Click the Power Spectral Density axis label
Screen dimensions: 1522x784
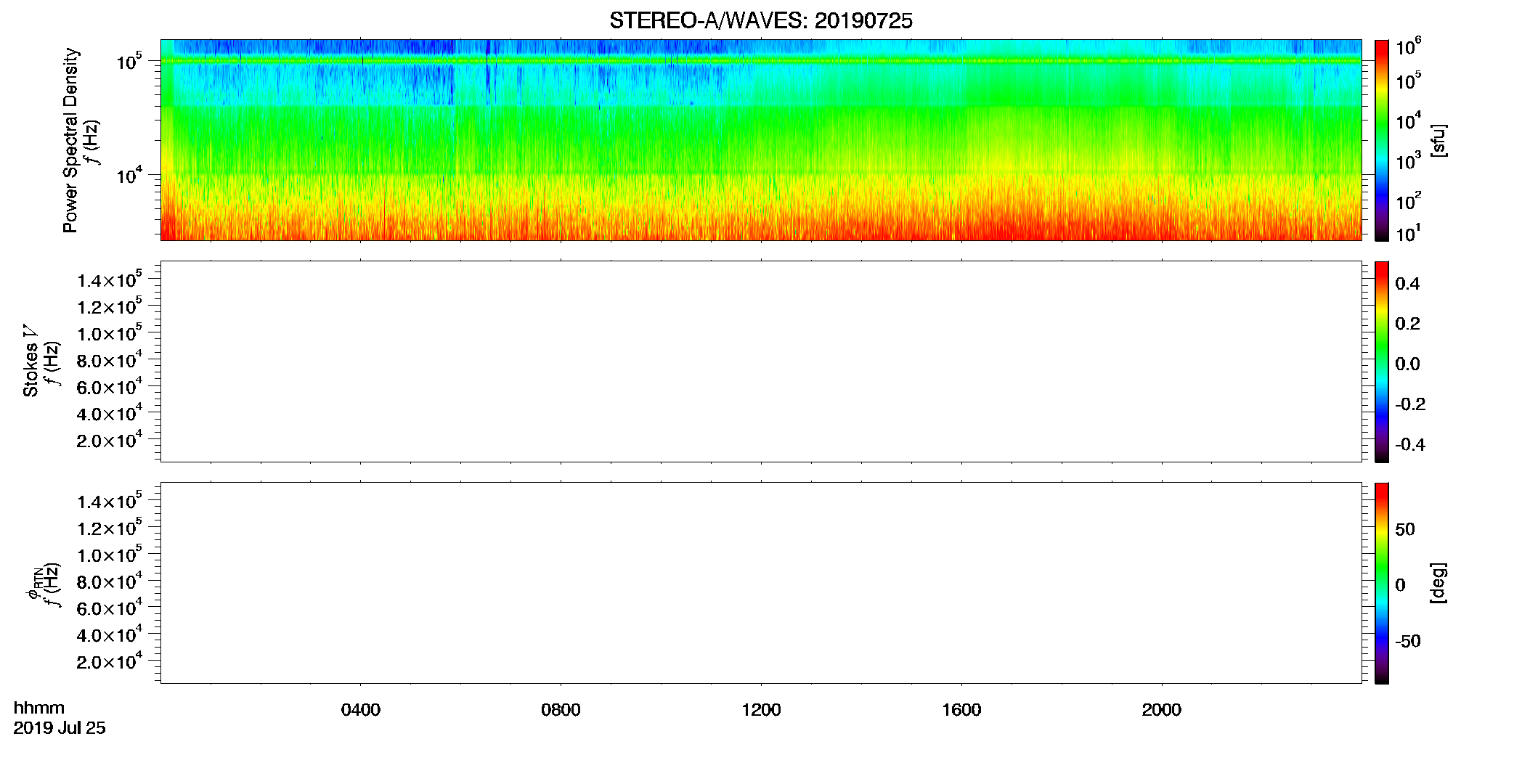[x=70, y=140]
